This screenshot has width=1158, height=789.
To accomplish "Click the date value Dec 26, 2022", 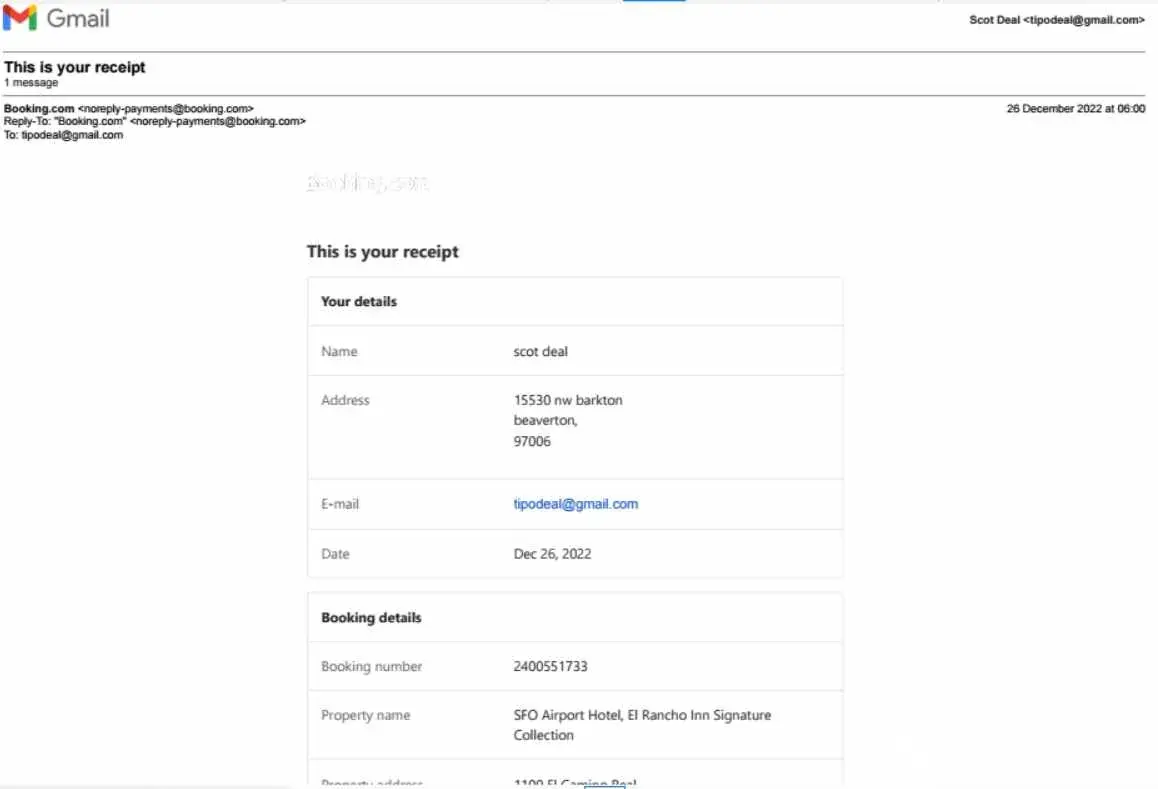I will click(552, 553).
